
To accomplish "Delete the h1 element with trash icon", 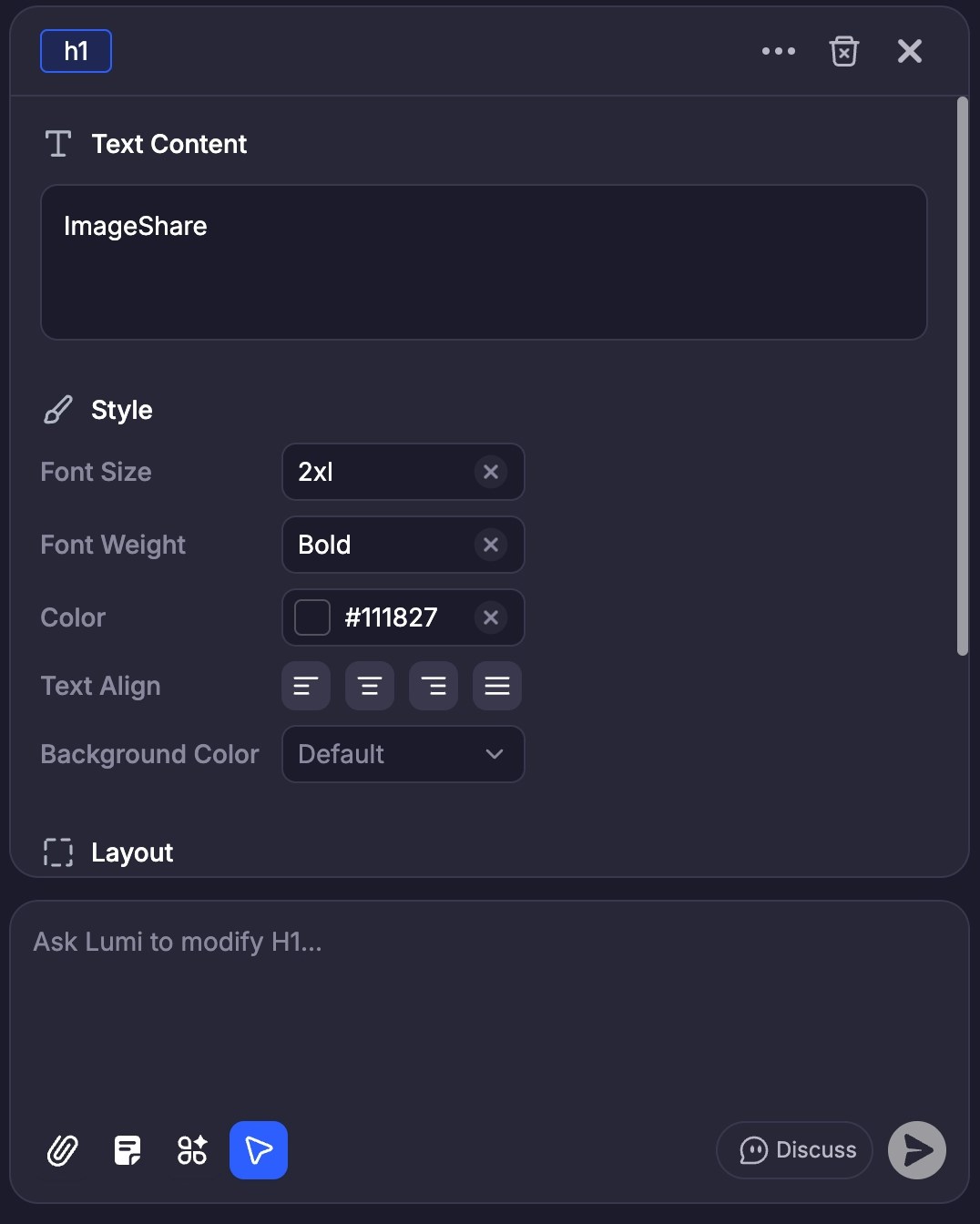I will [x=844, y=51].
